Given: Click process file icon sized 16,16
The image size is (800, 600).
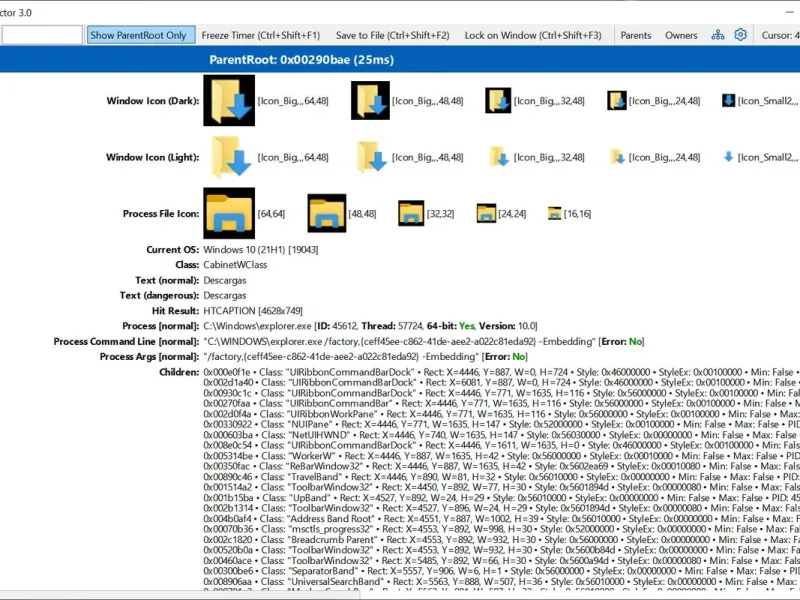Looking at the screenshot, I should click(555, 213).
